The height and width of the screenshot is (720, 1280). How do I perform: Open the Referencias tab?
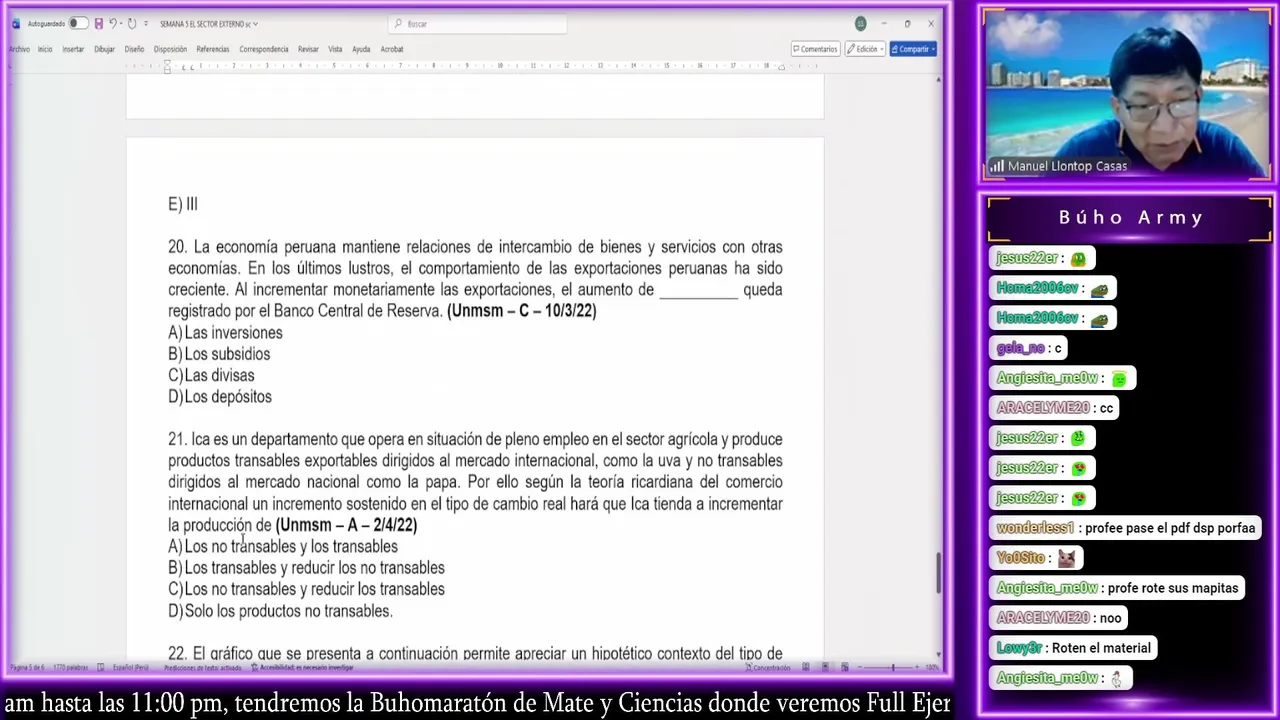[x=212, y=49]
